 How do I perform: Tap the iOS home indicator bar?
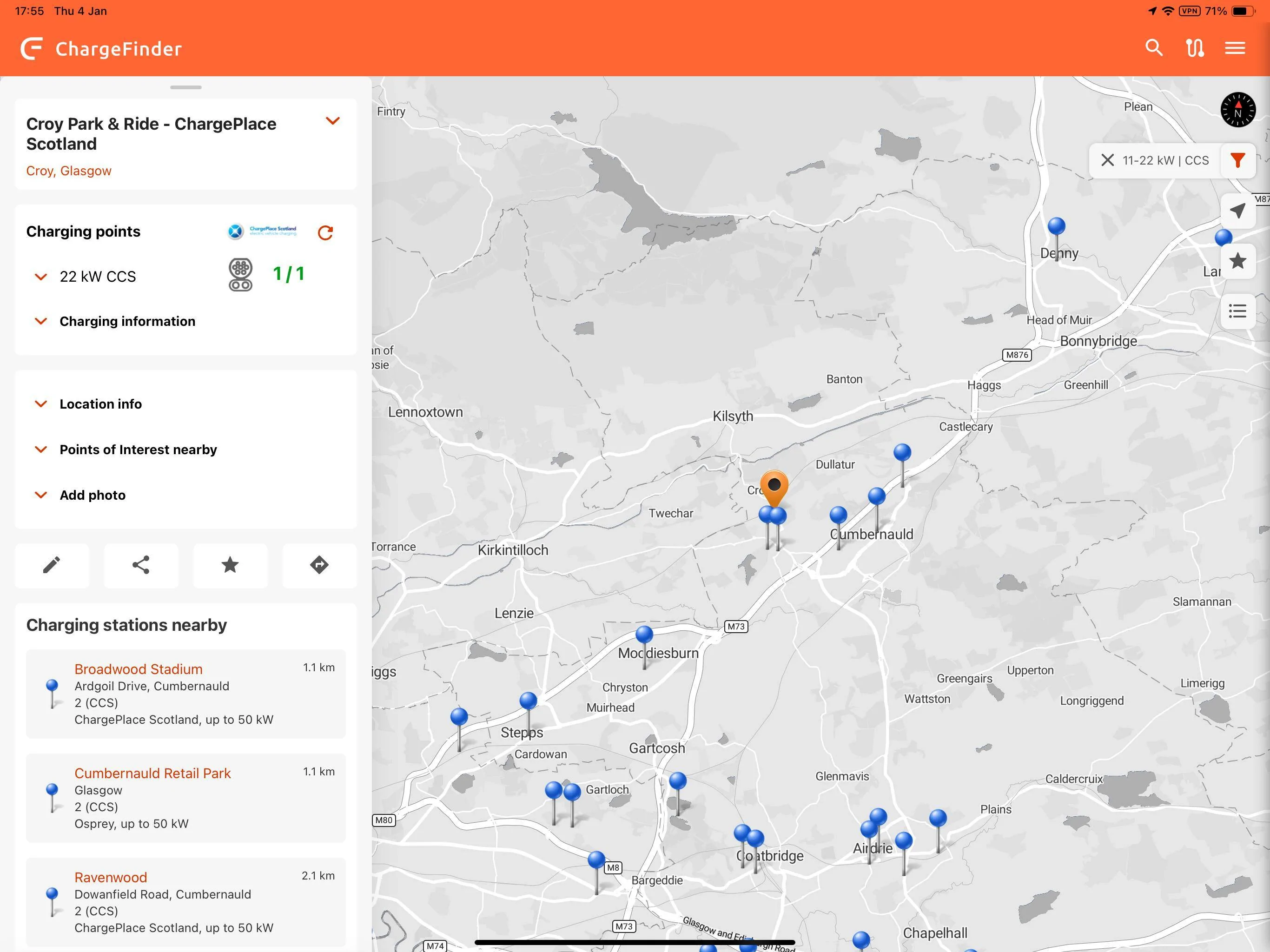coord(635,942)
